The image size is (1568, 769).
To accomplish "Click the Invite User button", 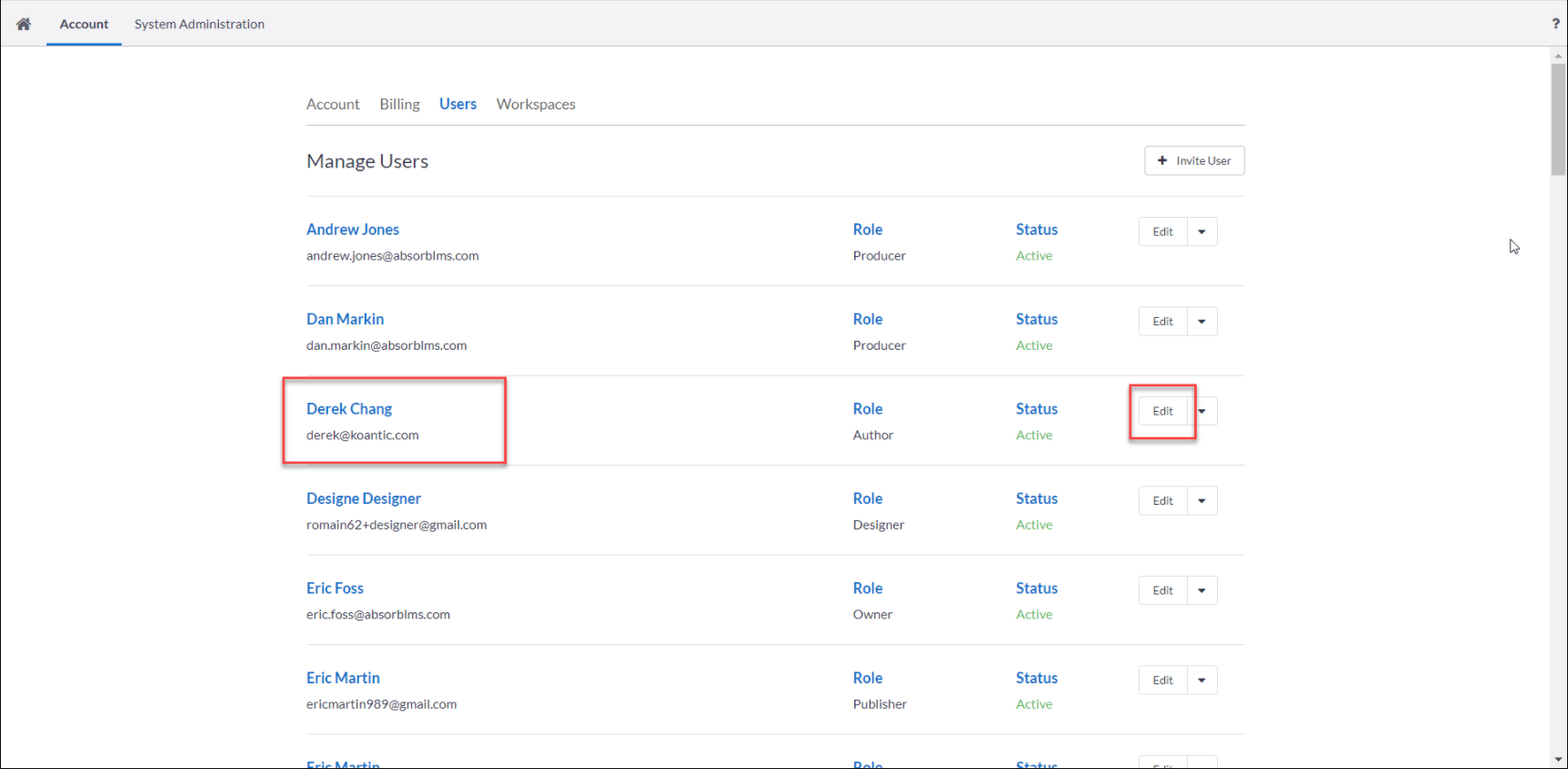I will coord(1194,160).
